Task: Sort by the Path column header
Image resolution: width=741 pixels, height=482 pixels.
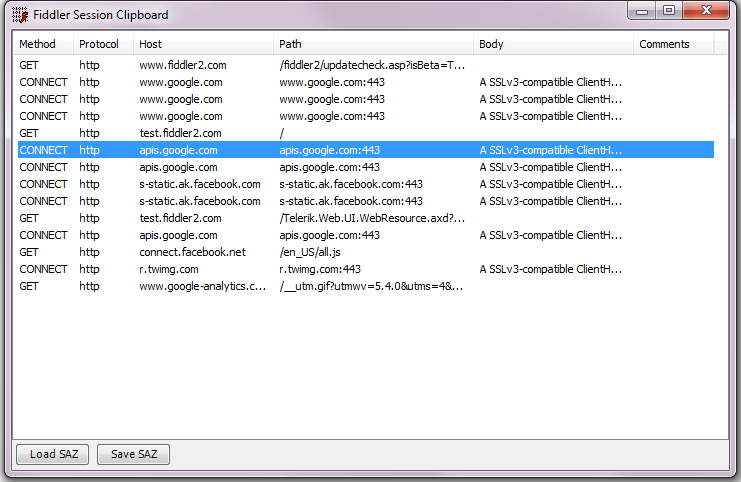Action: 373,44
